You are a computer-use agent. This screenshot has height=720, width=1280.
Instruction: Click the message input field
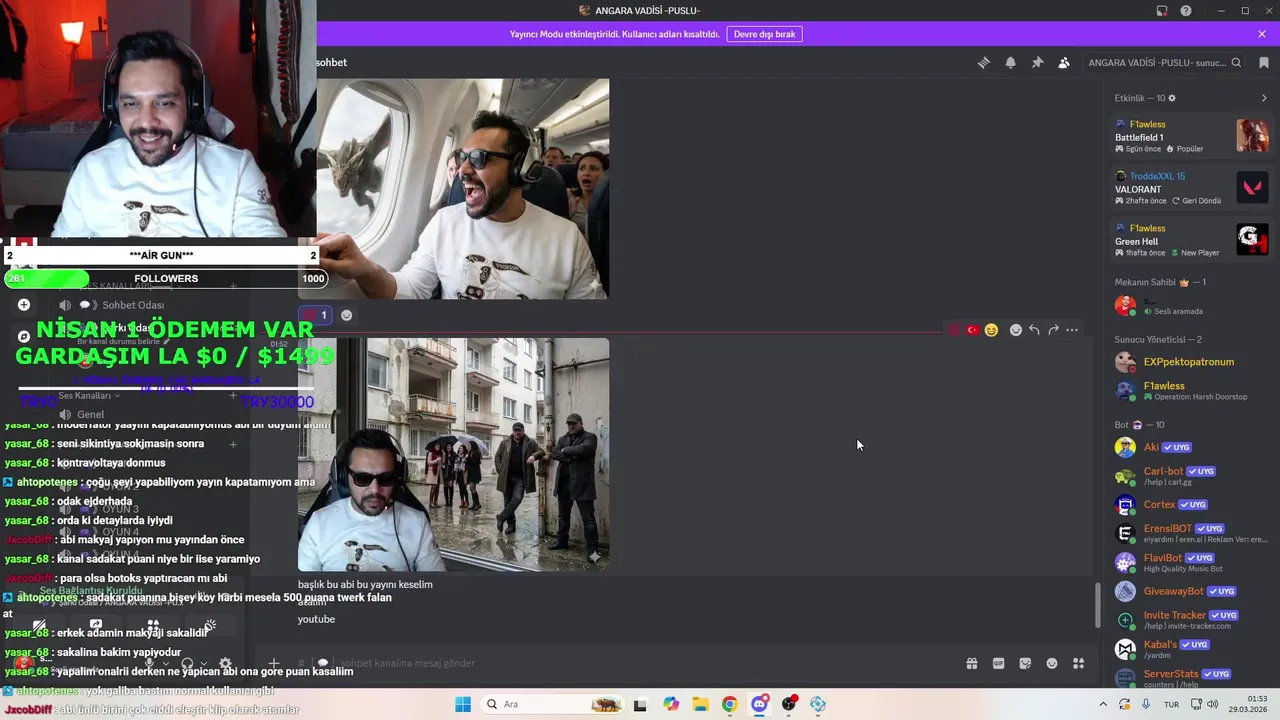(x=640, y=663)
